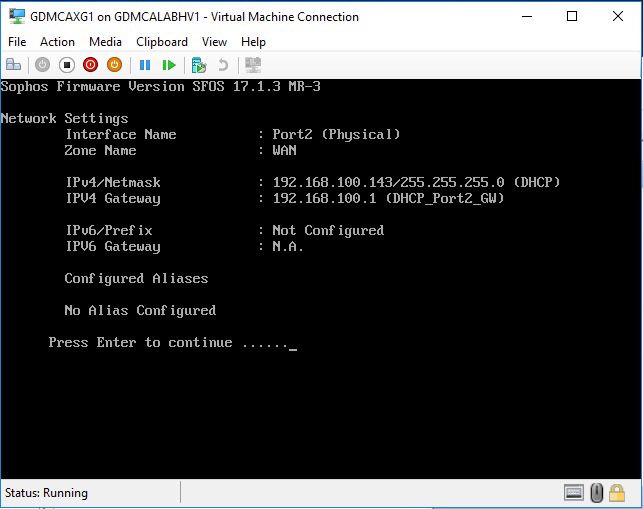Viewport: 643px width, 509px height.
Task: Click the 'IPV4 Gateway' label
Action: click(113, 199)
